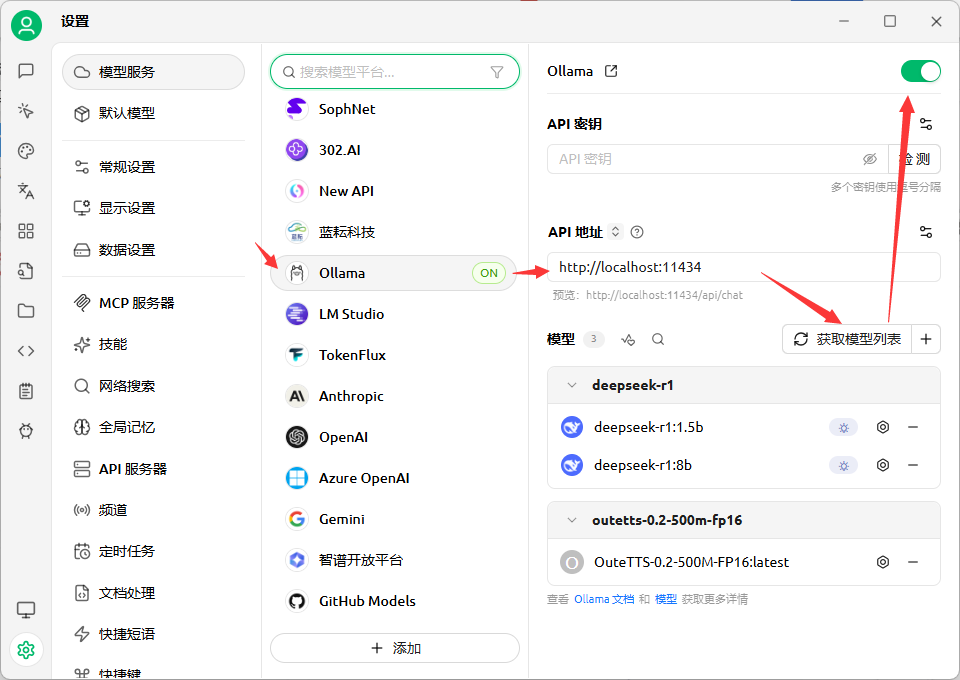Select the OpenAI provider
Screen dimensions: 960x680
pyautogui.click(x=393, y=437)
